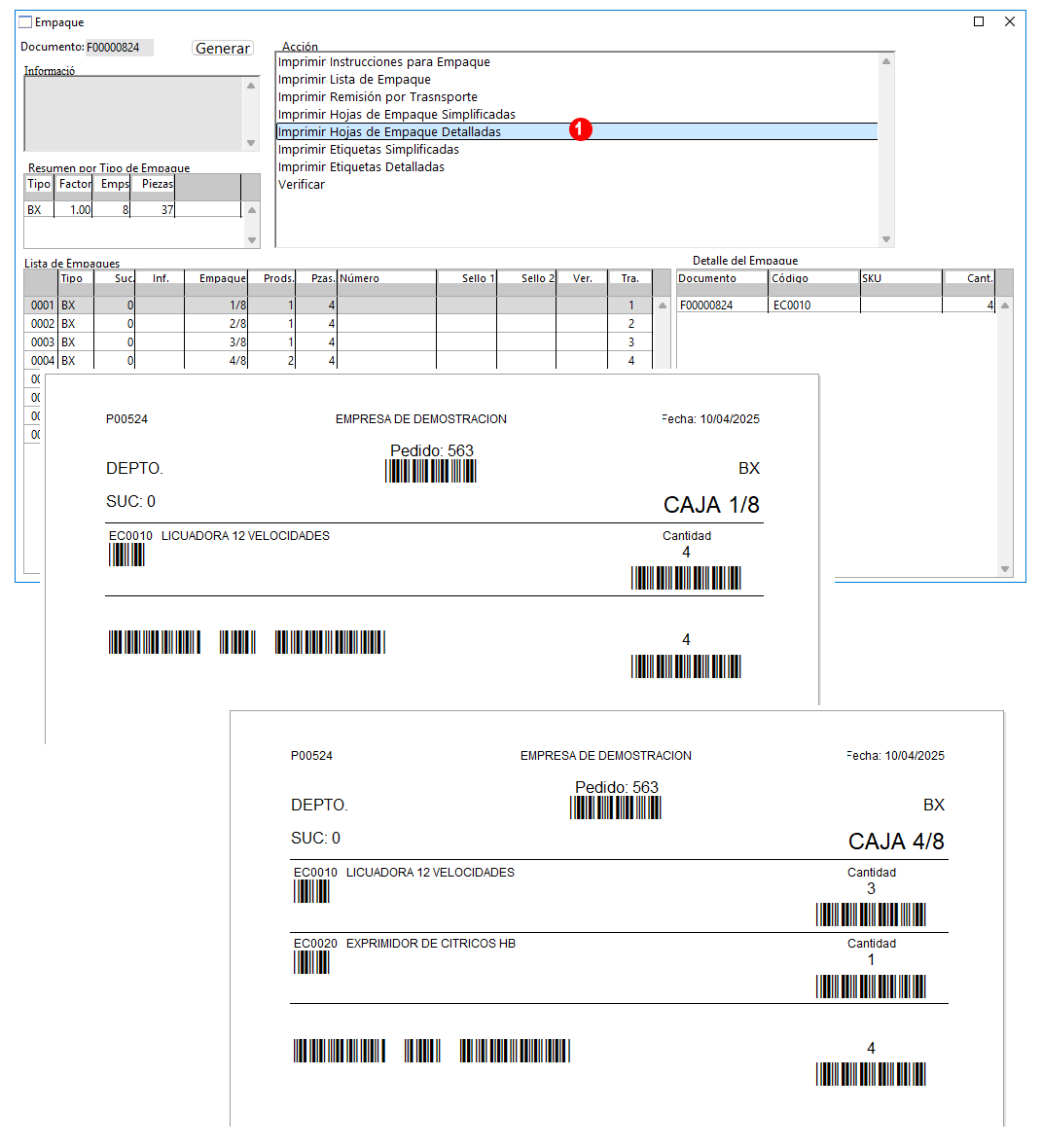The width and height of the screenshot is (1042, 1148).
Task: Click Detalle del Empaque scroll down arrow
Action: 1005,569
